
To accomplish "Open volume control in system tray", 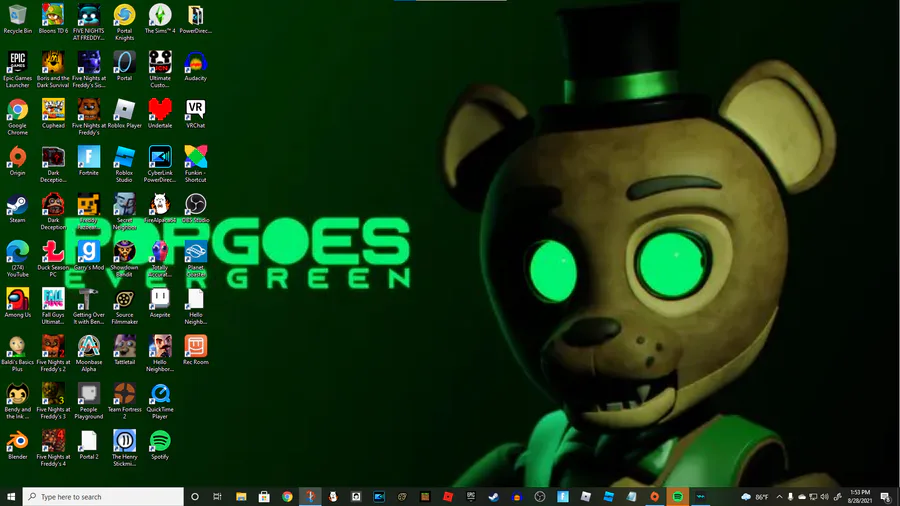I will [825, 497].
